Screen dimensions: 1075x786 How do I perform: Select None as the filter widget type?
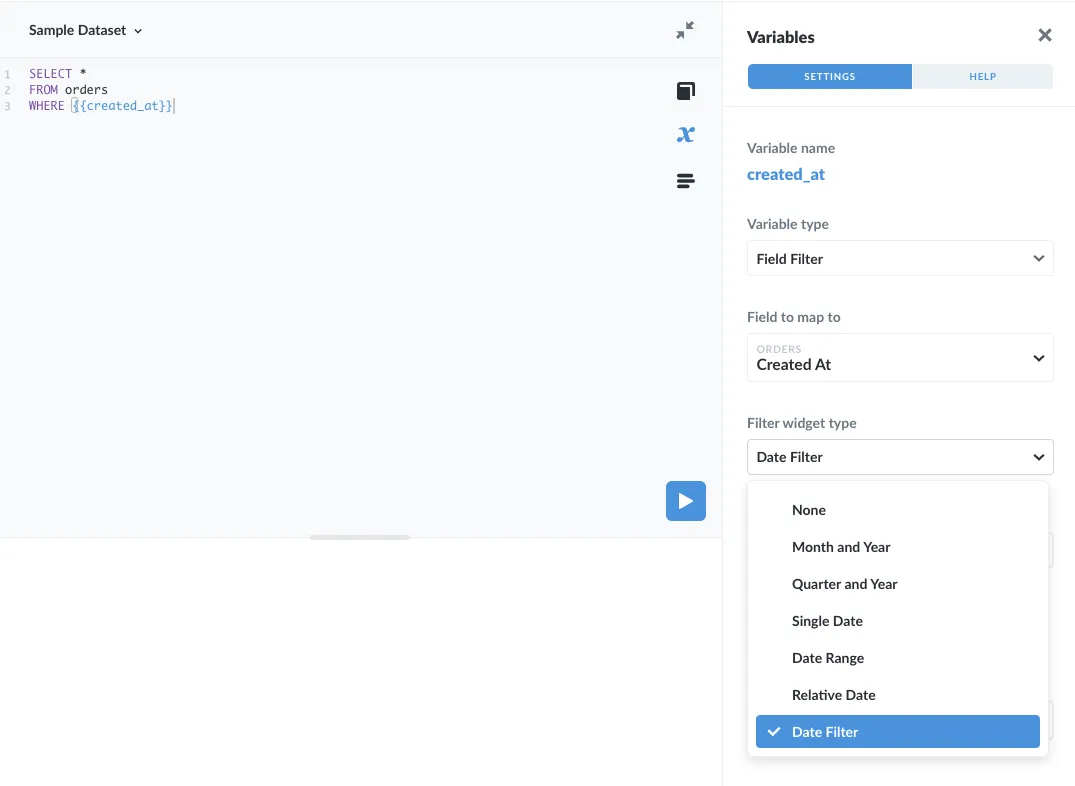pos(808,510)
